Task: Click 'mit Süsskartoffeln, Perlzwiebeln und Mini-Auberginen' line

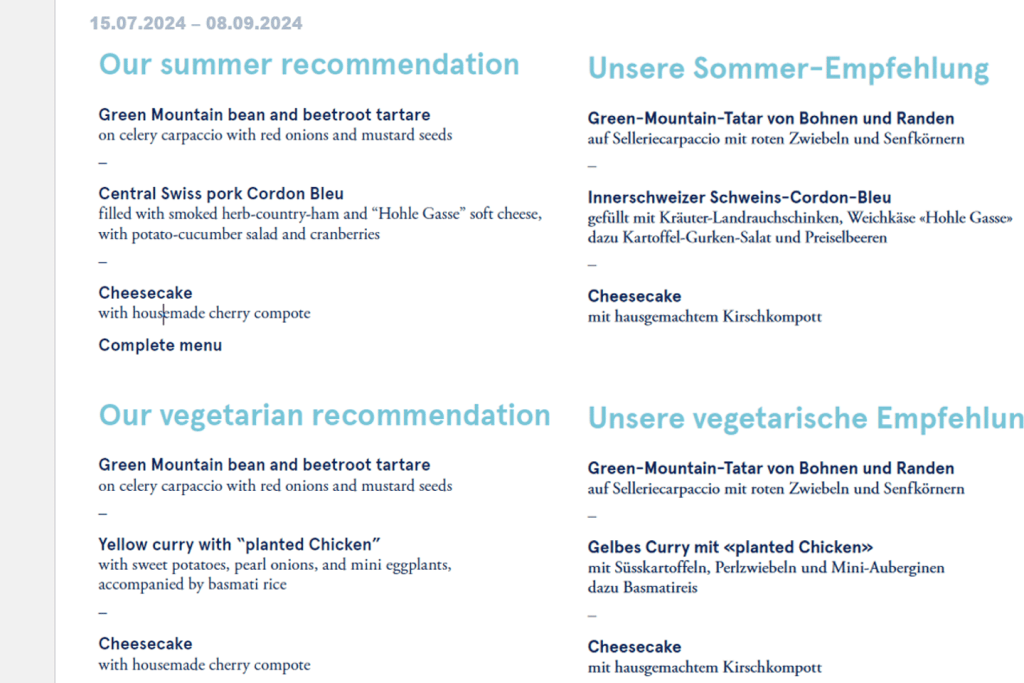Action: (766, 567)
